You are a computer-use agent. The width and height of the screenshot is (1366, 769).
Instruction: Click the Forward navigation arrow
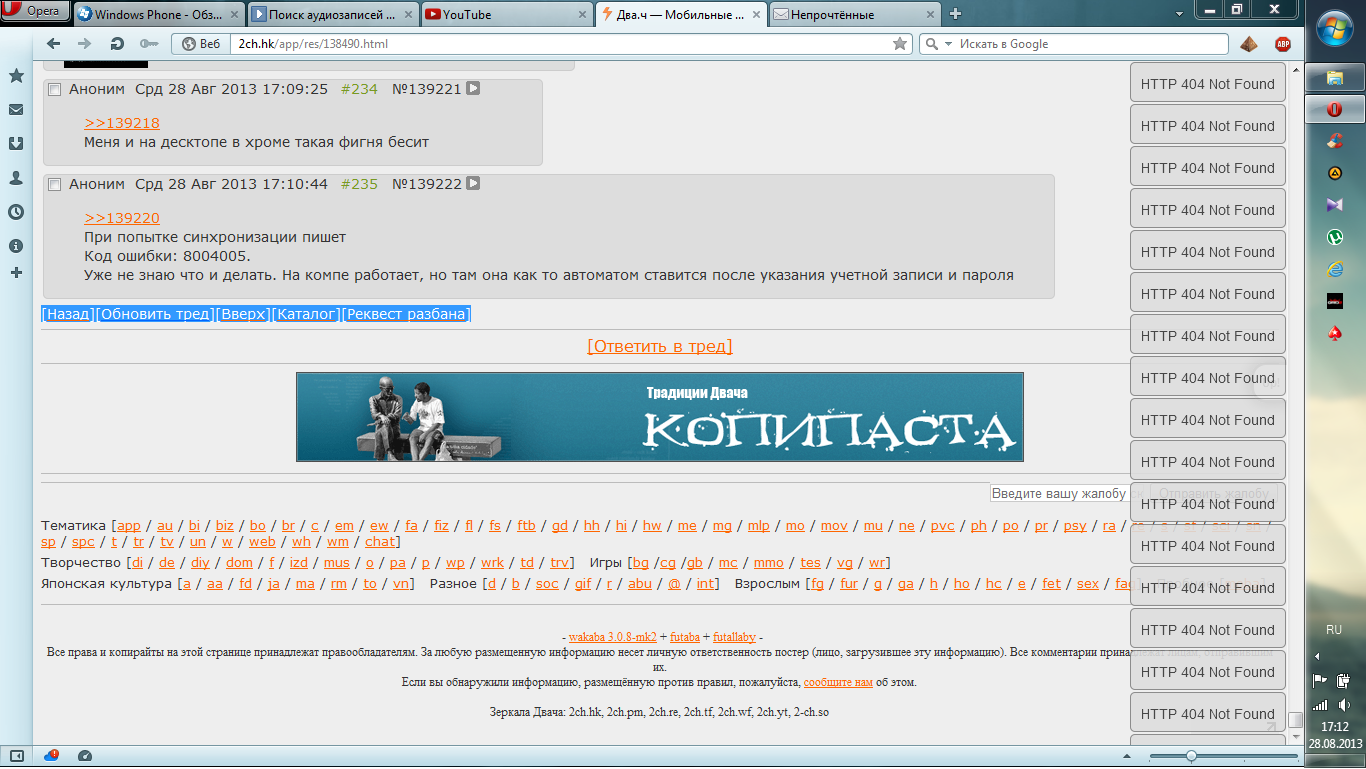click(85, 44)
